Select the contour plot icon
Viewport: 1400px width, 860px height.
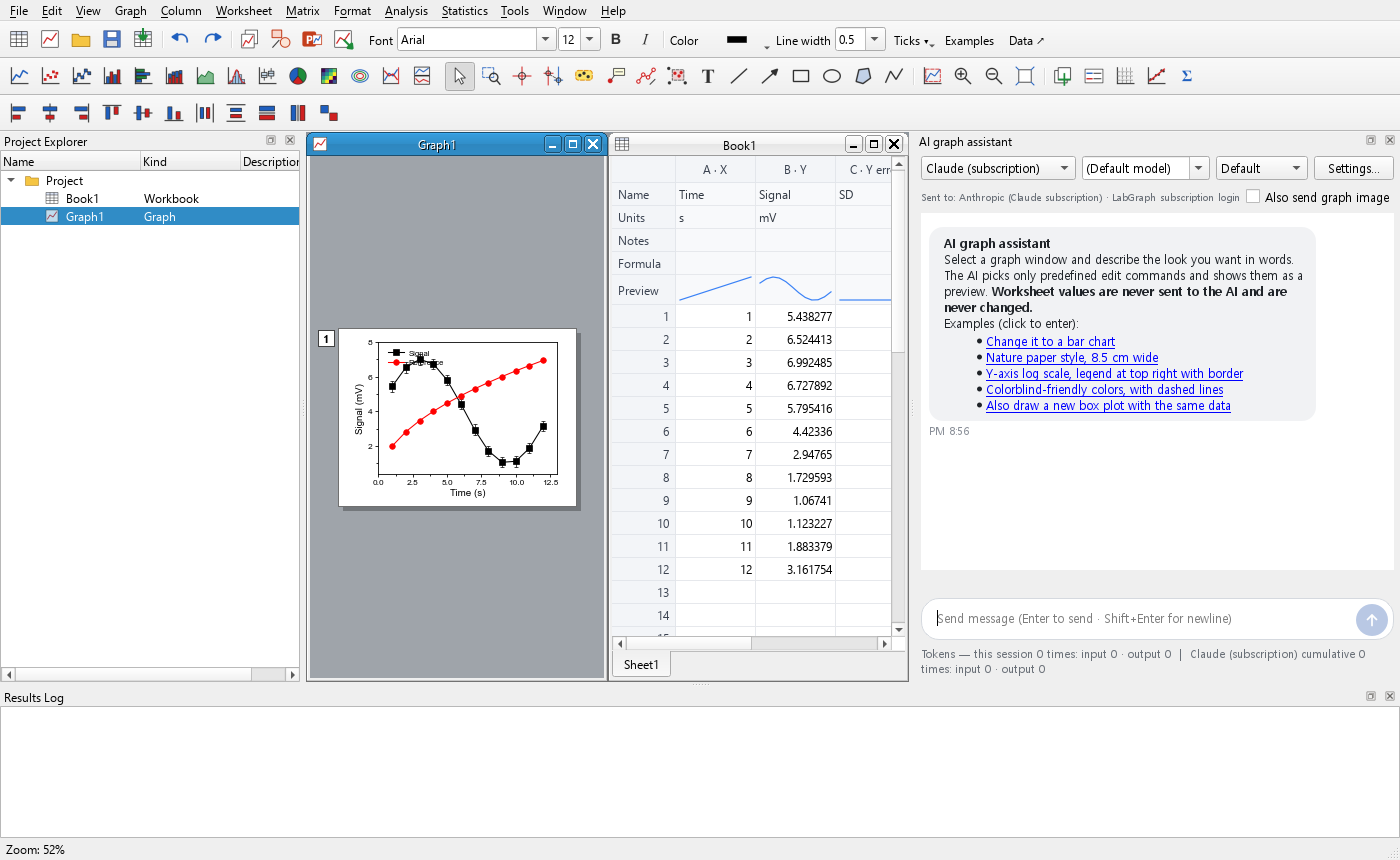[x=360, y=76]
